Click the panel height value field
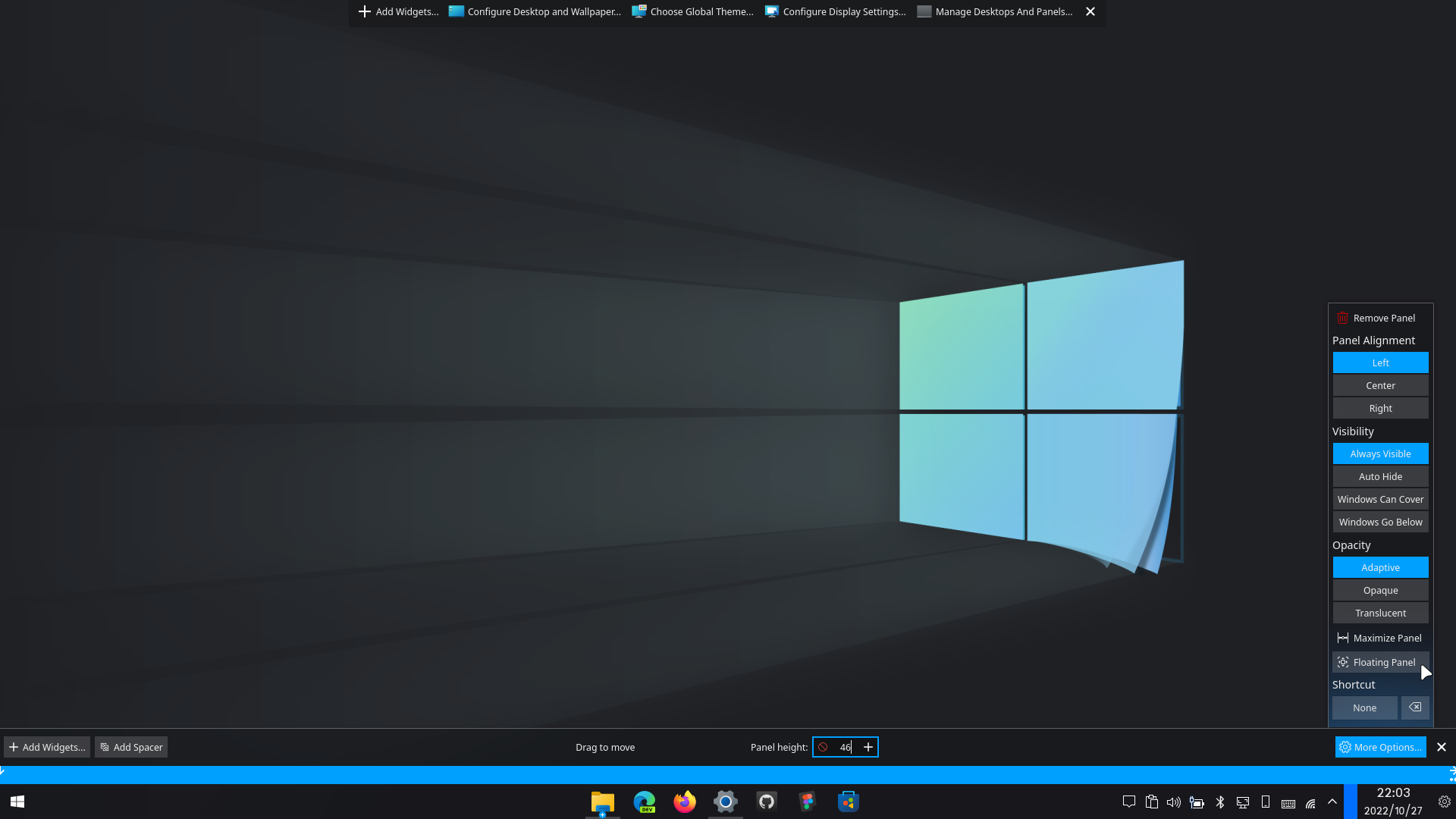This screenshot has height=819, width=1456. coord(846,747)
